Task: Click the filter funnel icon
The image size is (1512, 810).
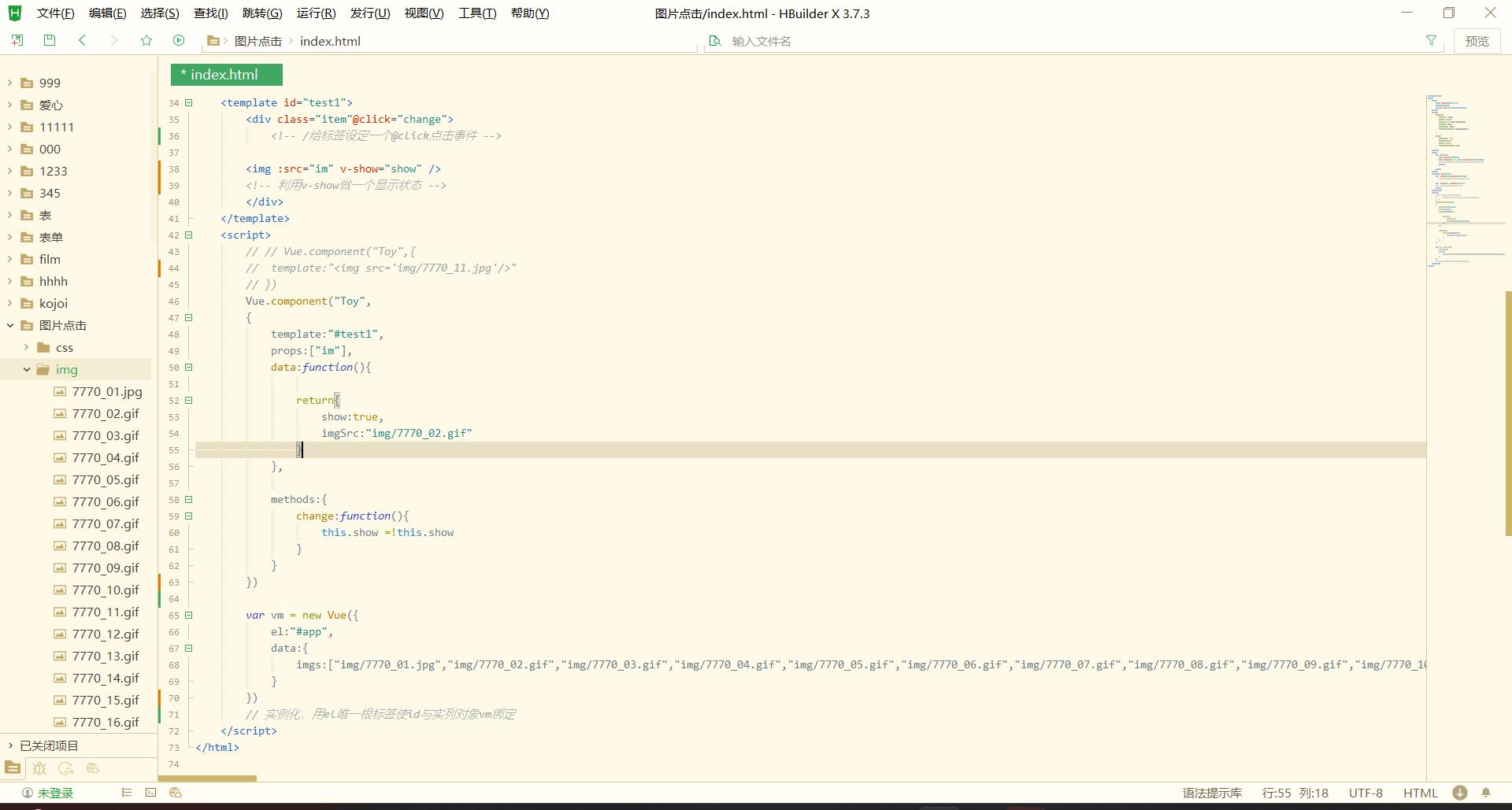Action: (x=1431, y=41)
